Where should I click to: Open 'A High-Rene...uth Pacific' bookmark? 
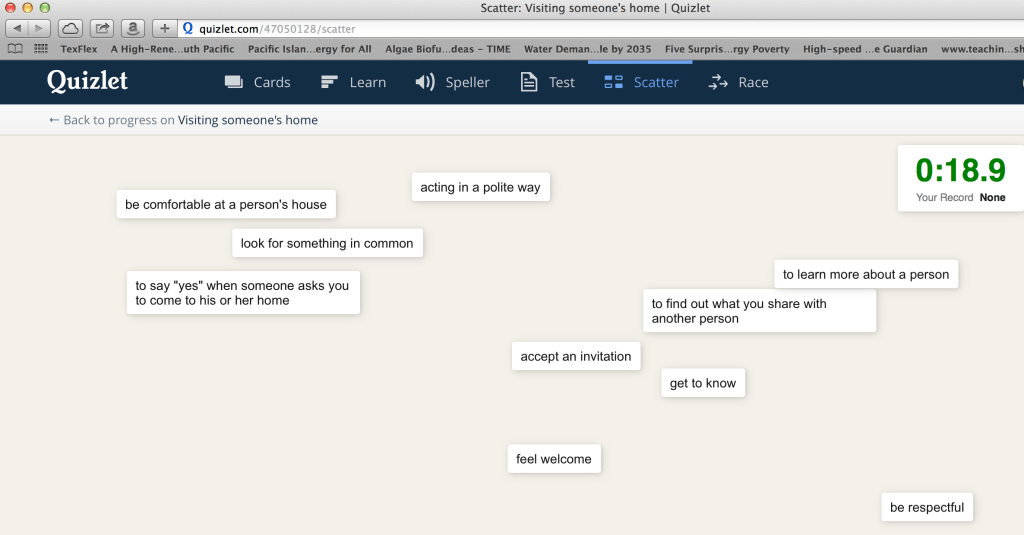172,49
